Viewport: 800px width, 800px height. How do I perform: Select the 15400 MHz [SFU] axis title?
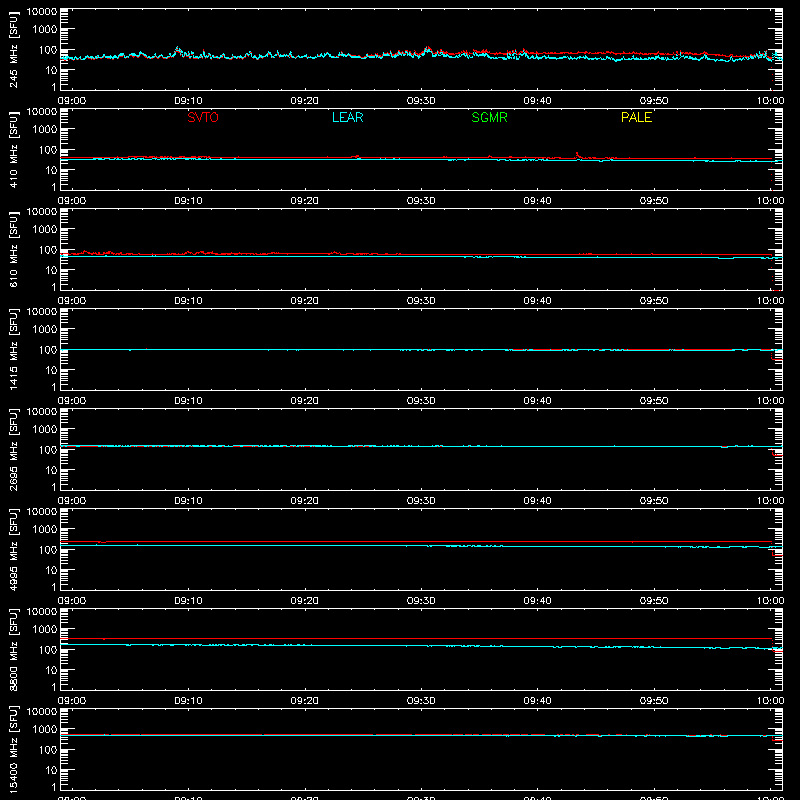13,749
